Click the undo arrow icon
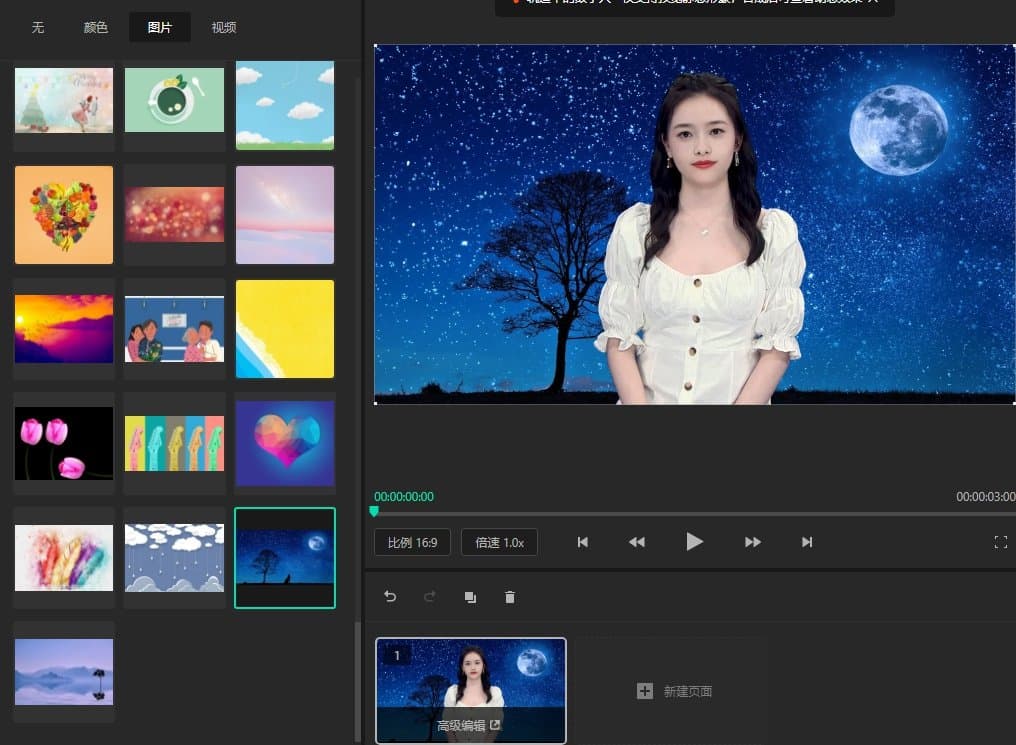This screenshot has height=745, width=1016. 390,597
